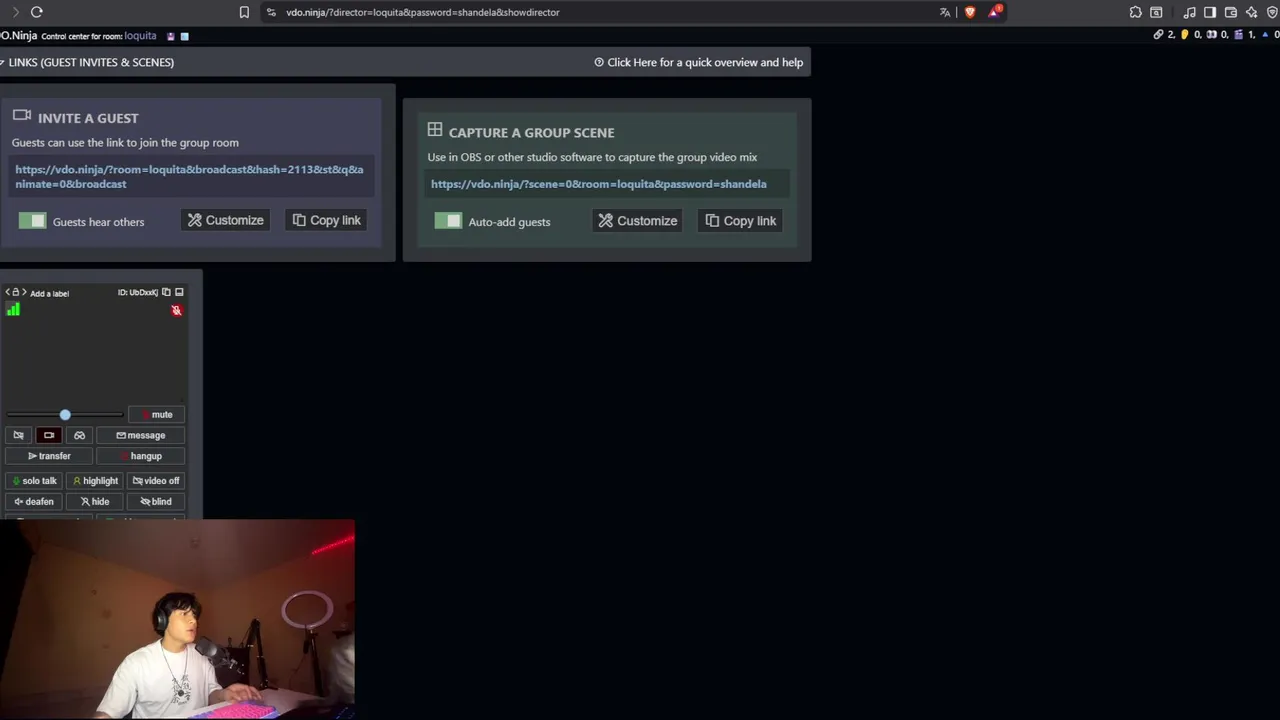Open the tab search icon
Image resolution: width=1280 pixels, height=720 pixels.
click(x=1156, y=12)
